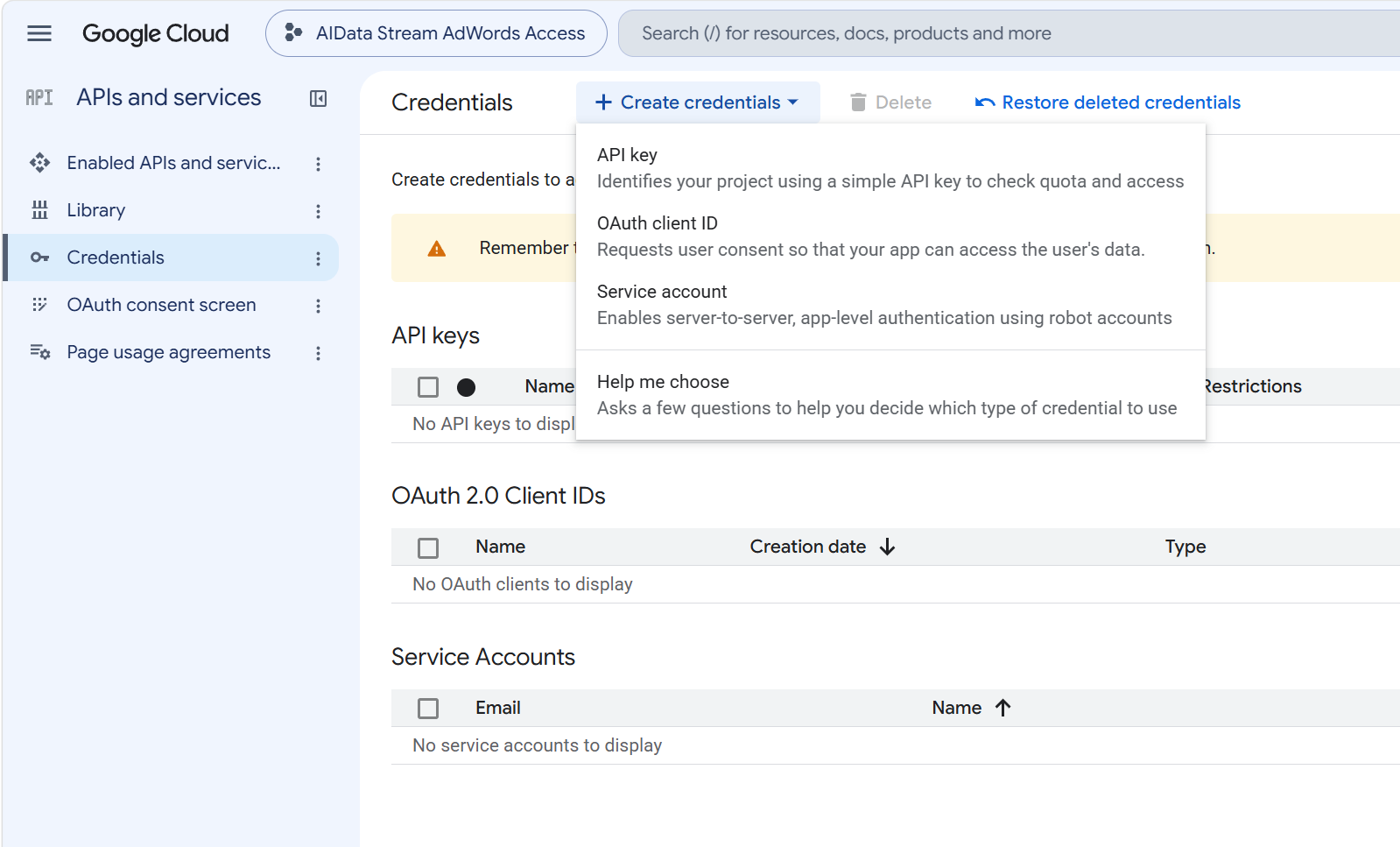Click the Credentials page heading

point(452,102)
